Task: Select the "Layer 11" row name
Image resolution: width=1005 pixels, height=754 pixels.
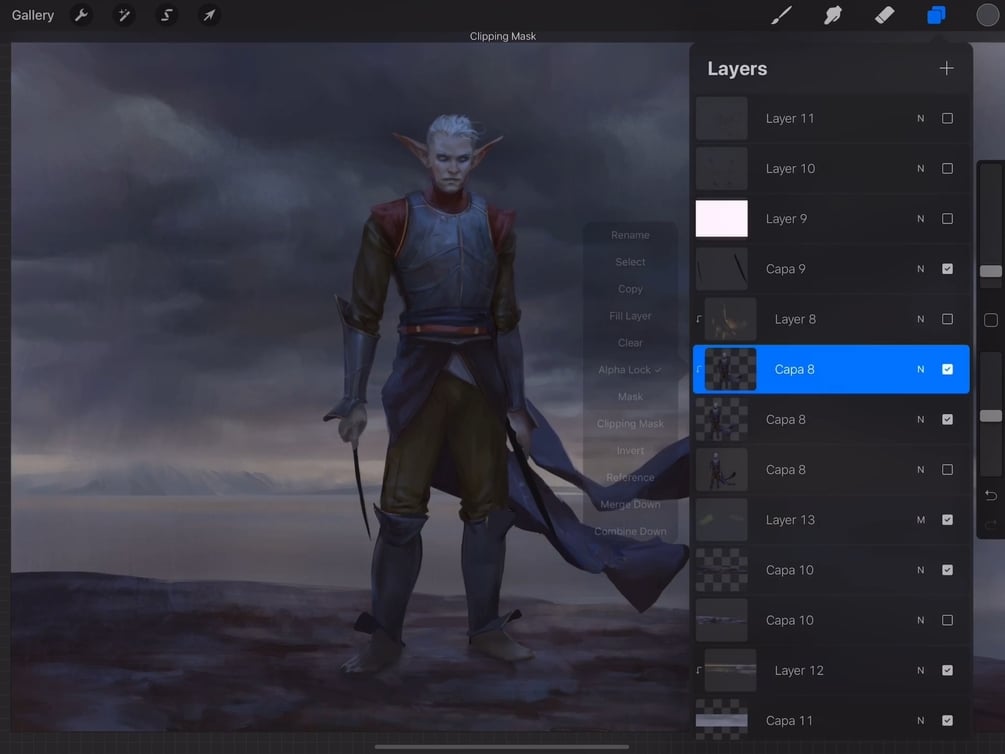Action: click(790, 119)
